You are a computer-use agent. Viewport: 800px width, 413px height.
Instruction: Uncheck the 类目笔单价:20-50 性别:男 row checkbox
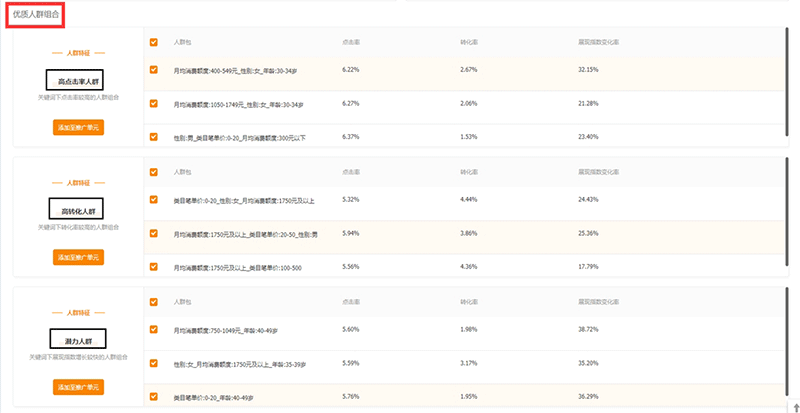click(x=153, y=233)
